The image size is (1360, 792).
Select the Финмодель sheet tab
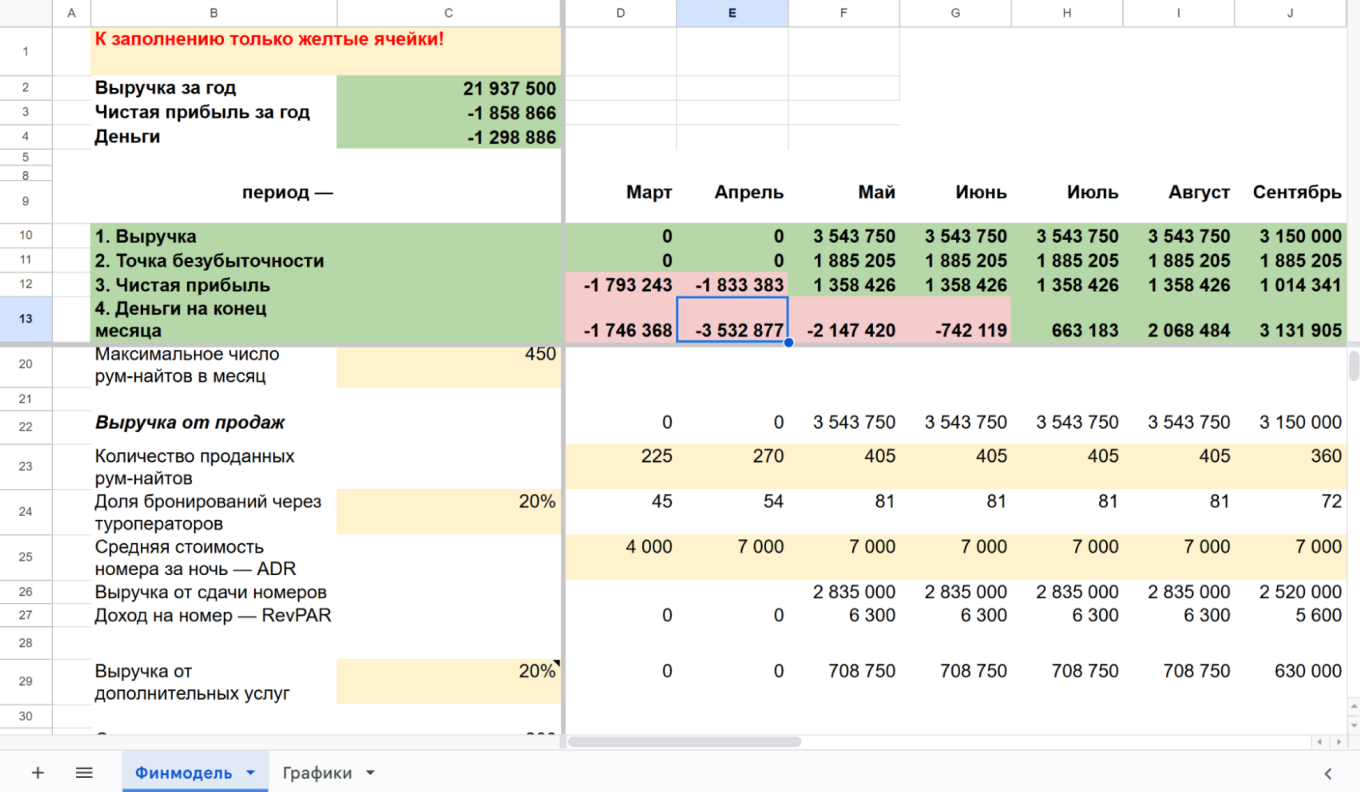[184, 773]
